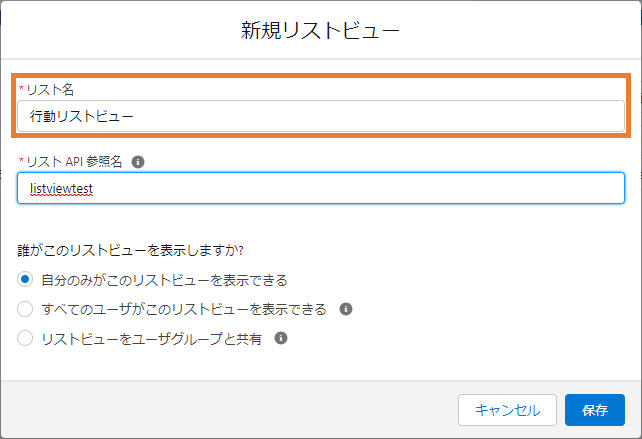Click the 誰がこのリストビューを表示しますか? heading
This screenshot has height=439, width=642.
pos(131,250)
